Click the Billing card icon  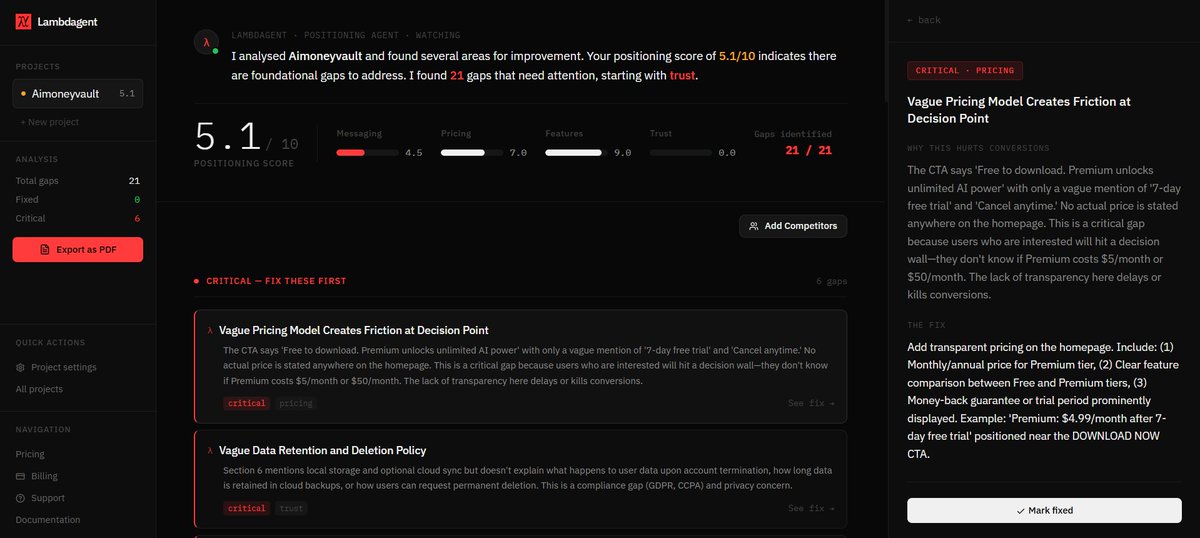21,476
